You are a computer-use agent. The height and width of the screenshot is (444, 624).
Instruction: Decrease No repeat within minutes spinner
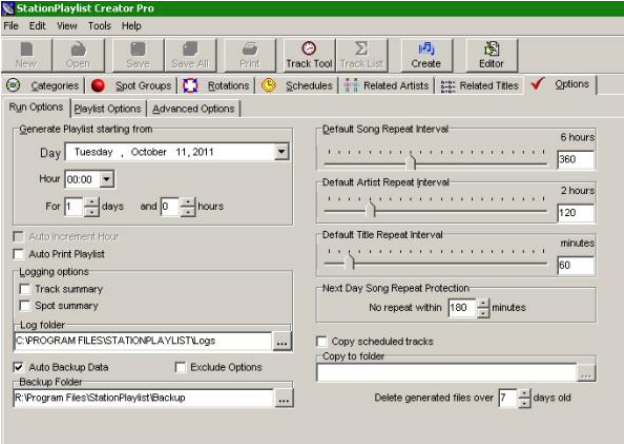483,313
